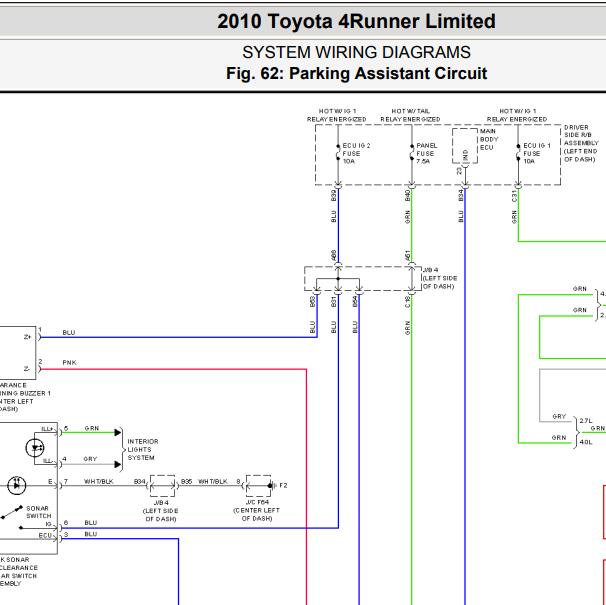This screenshot has height=605, width=606.
Task: Click the "C18" connector label
Action: (407, 302)
